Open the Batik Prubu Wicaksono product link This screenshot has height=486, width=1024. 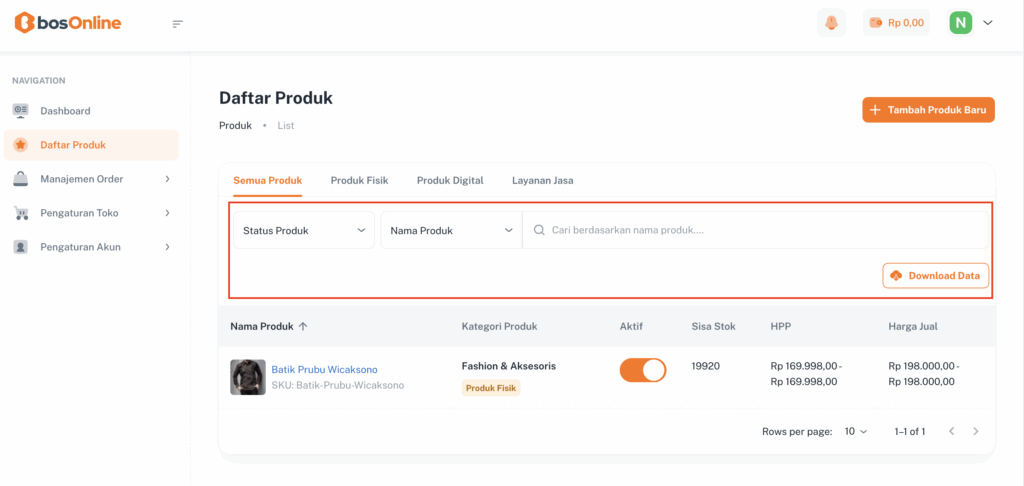click(324, 369)
